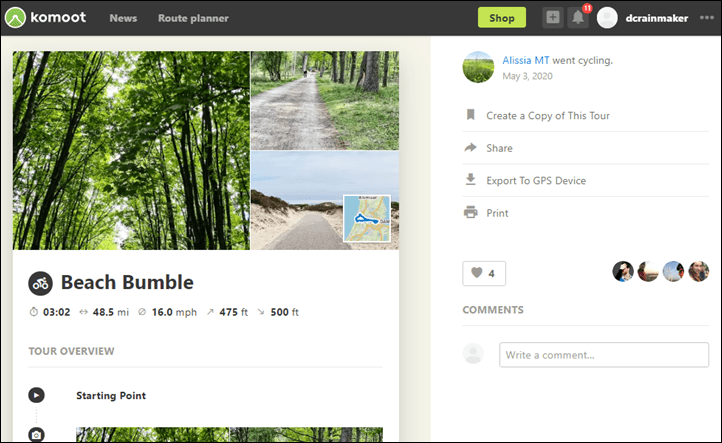
Task: Open the komoot logo home link
Action: [45, 18]
